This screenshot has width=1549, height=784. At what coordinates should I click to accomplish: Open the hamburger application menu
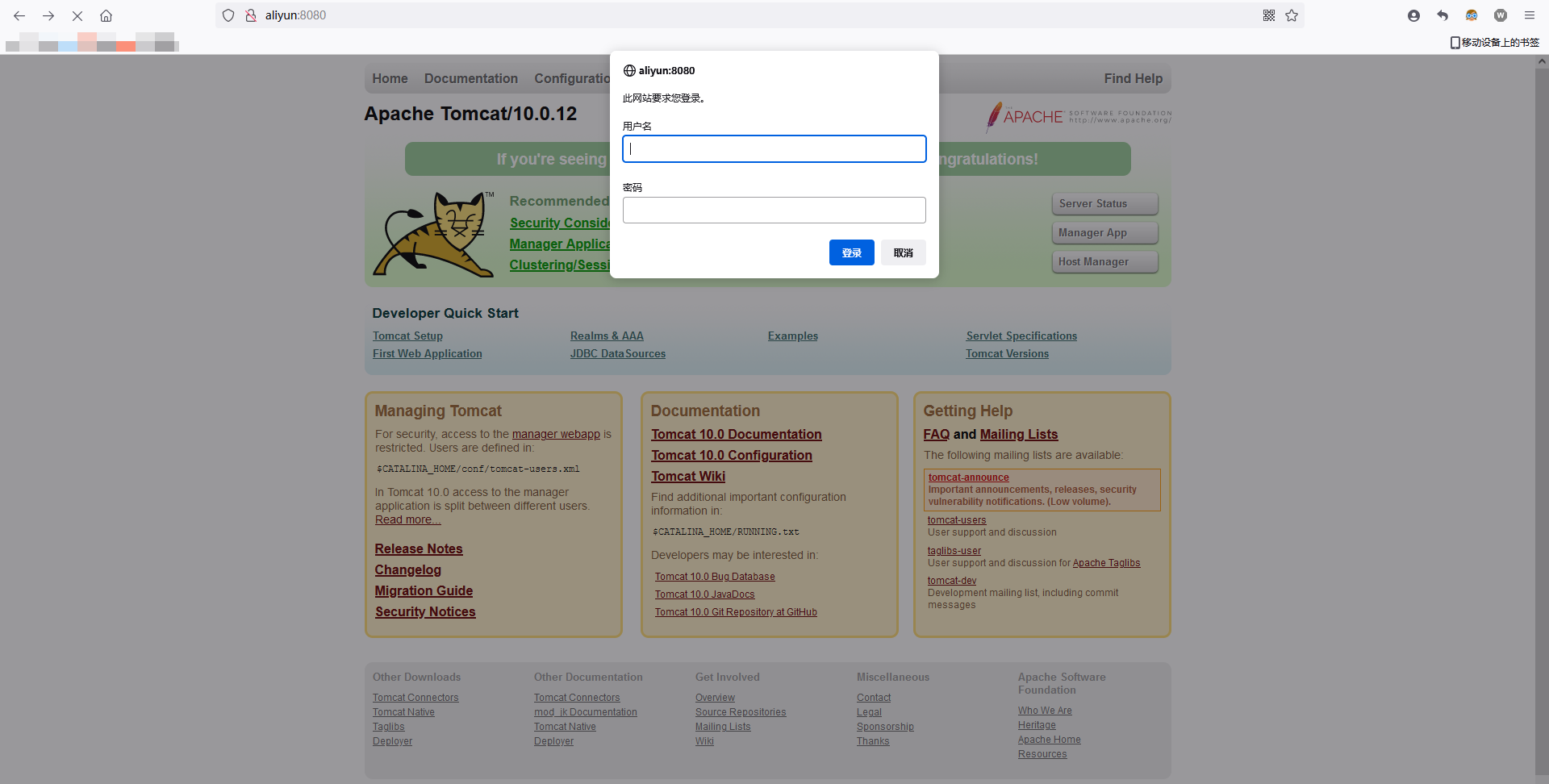[1530, 15]
